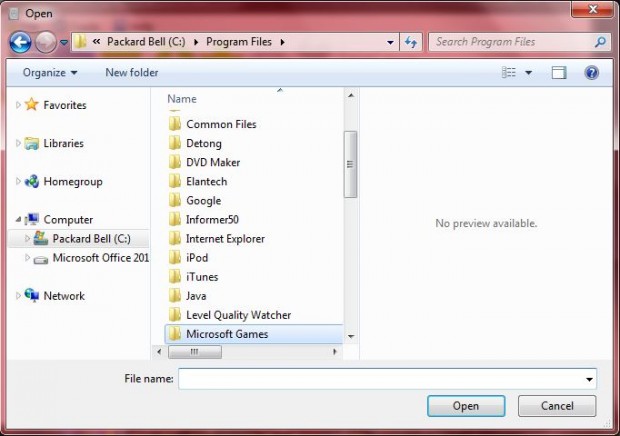Select the Internet Explorer folder

[x=225, y=239]
